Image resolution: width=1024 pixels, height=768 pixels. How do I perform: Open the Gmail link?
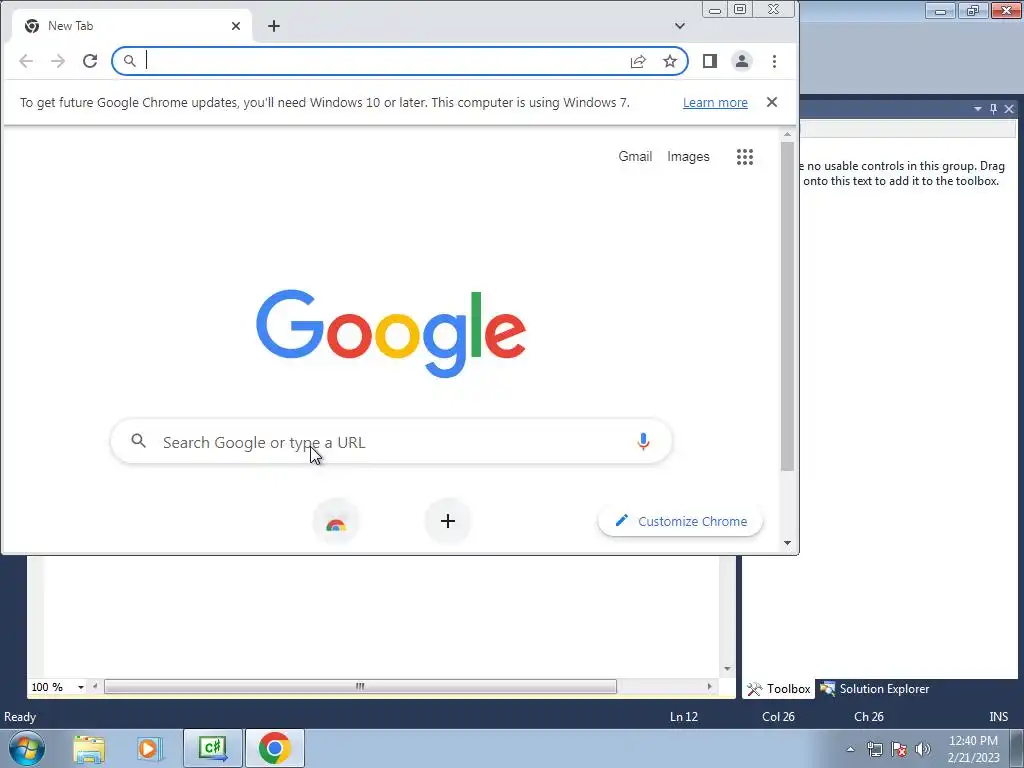[x=635, y=157]
